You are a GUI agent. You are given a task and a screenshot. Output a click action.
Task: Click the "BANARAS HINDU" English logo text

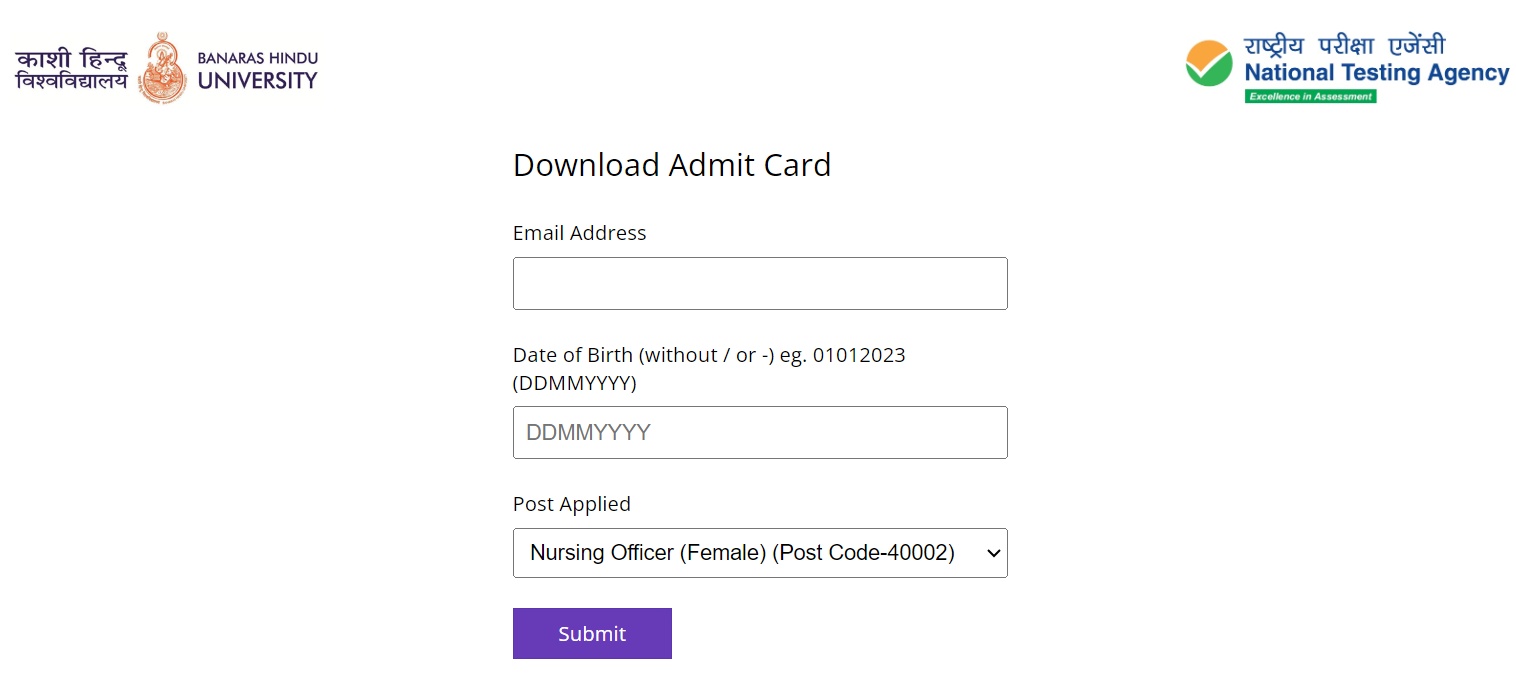tap(258, 58)
